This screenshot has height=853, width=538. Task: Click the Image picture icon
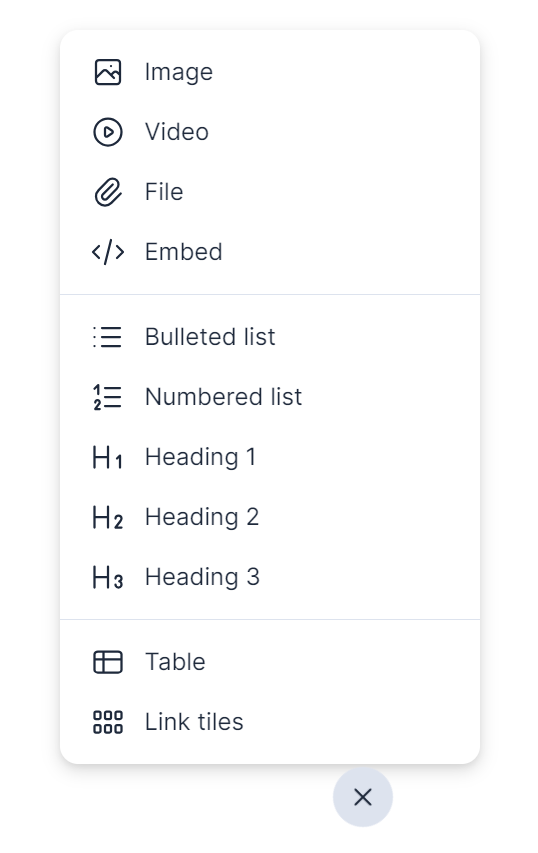click(x=108, y=72)
